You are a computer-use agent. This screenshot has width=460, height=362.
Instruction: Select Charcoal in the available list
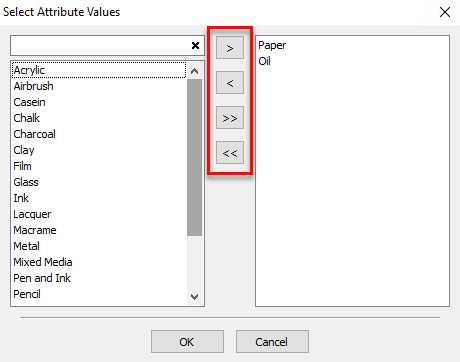[99, 134]
